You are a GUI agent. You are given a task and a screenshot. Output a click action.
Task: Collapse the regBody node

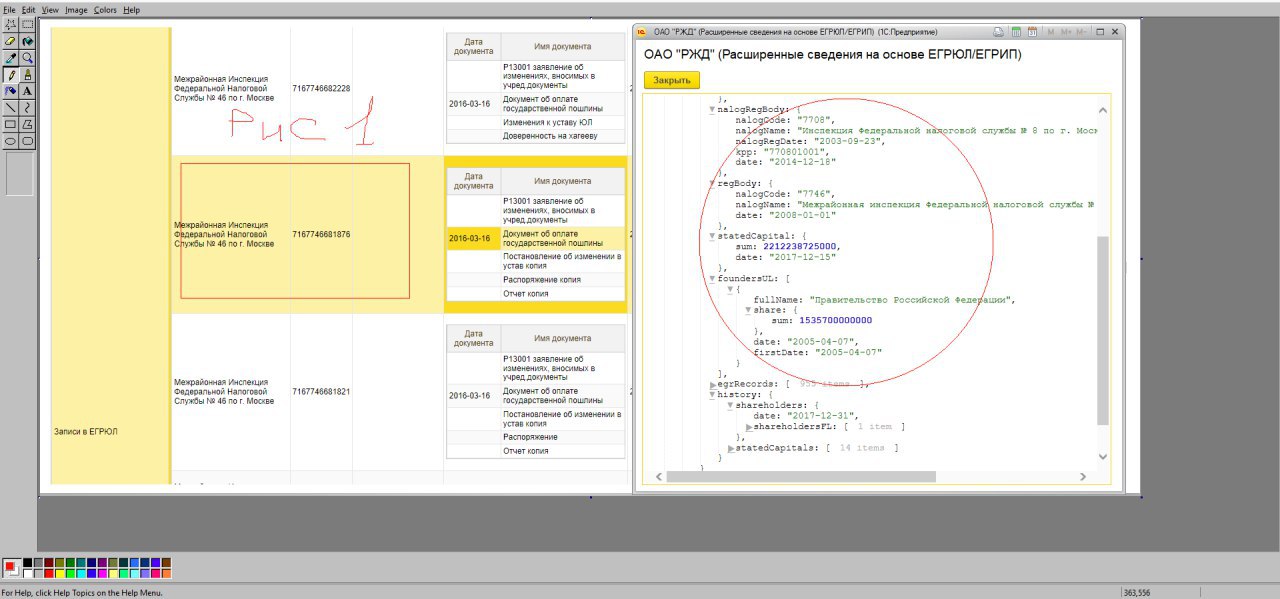pos(713,183)
